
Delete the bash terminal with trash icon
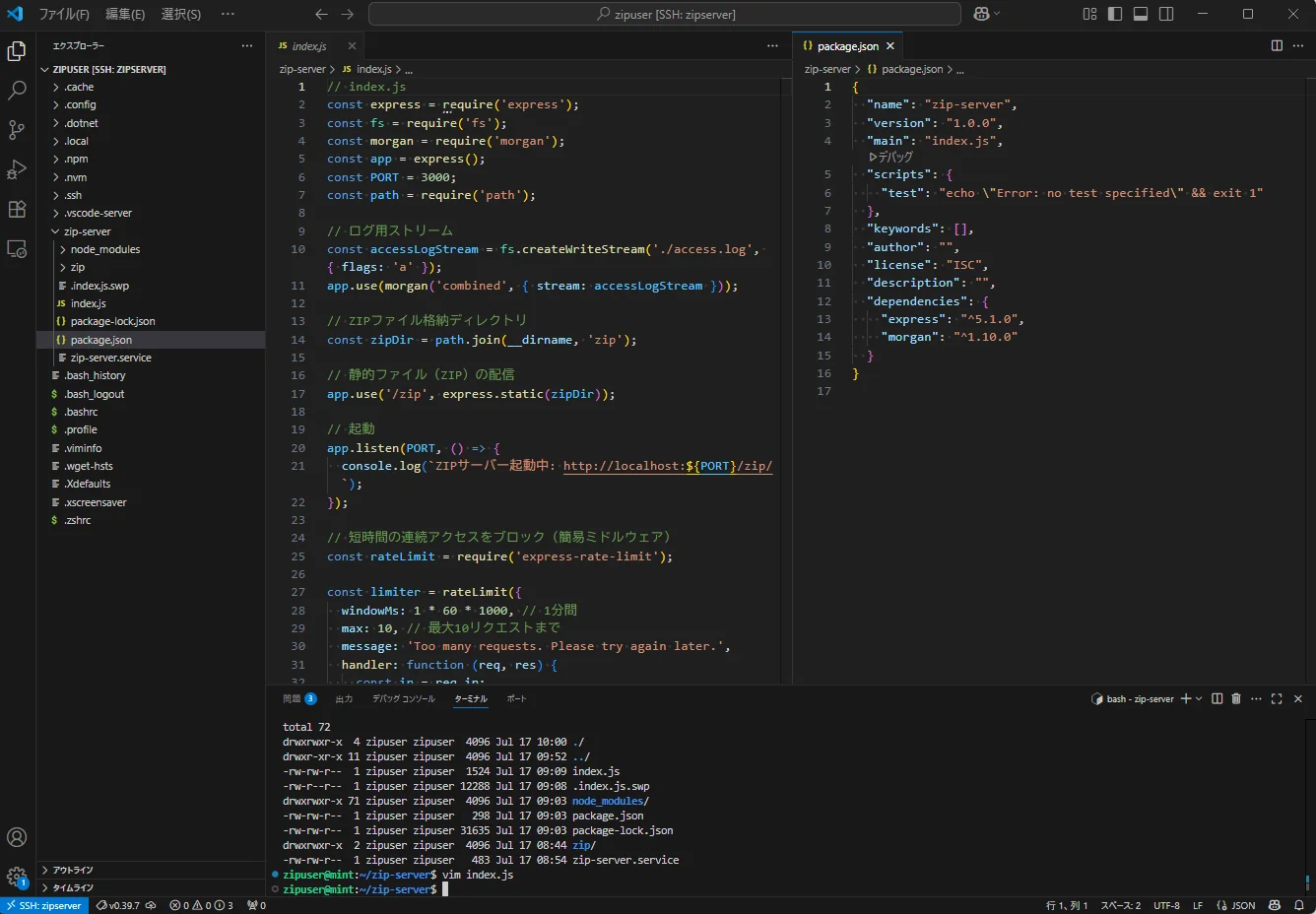coord(1236,698)
